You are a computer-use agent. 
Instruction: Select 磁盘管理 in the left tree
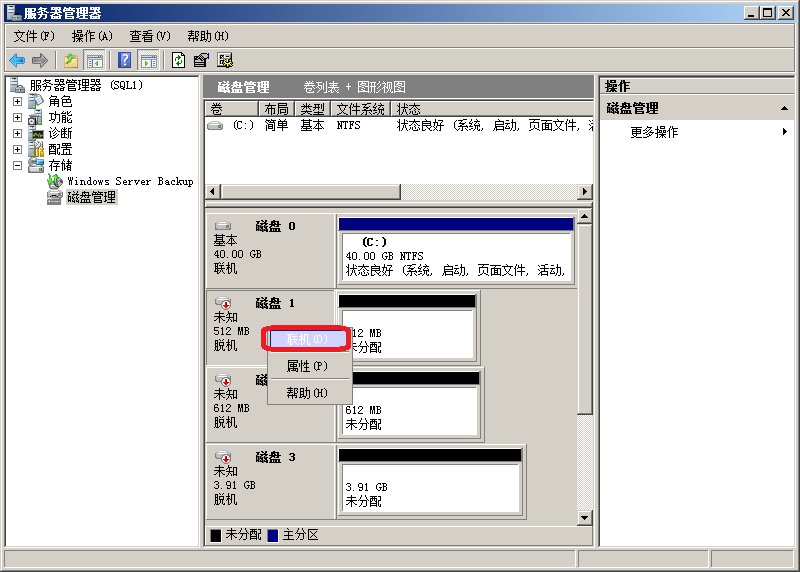click(x=91, y=198)
